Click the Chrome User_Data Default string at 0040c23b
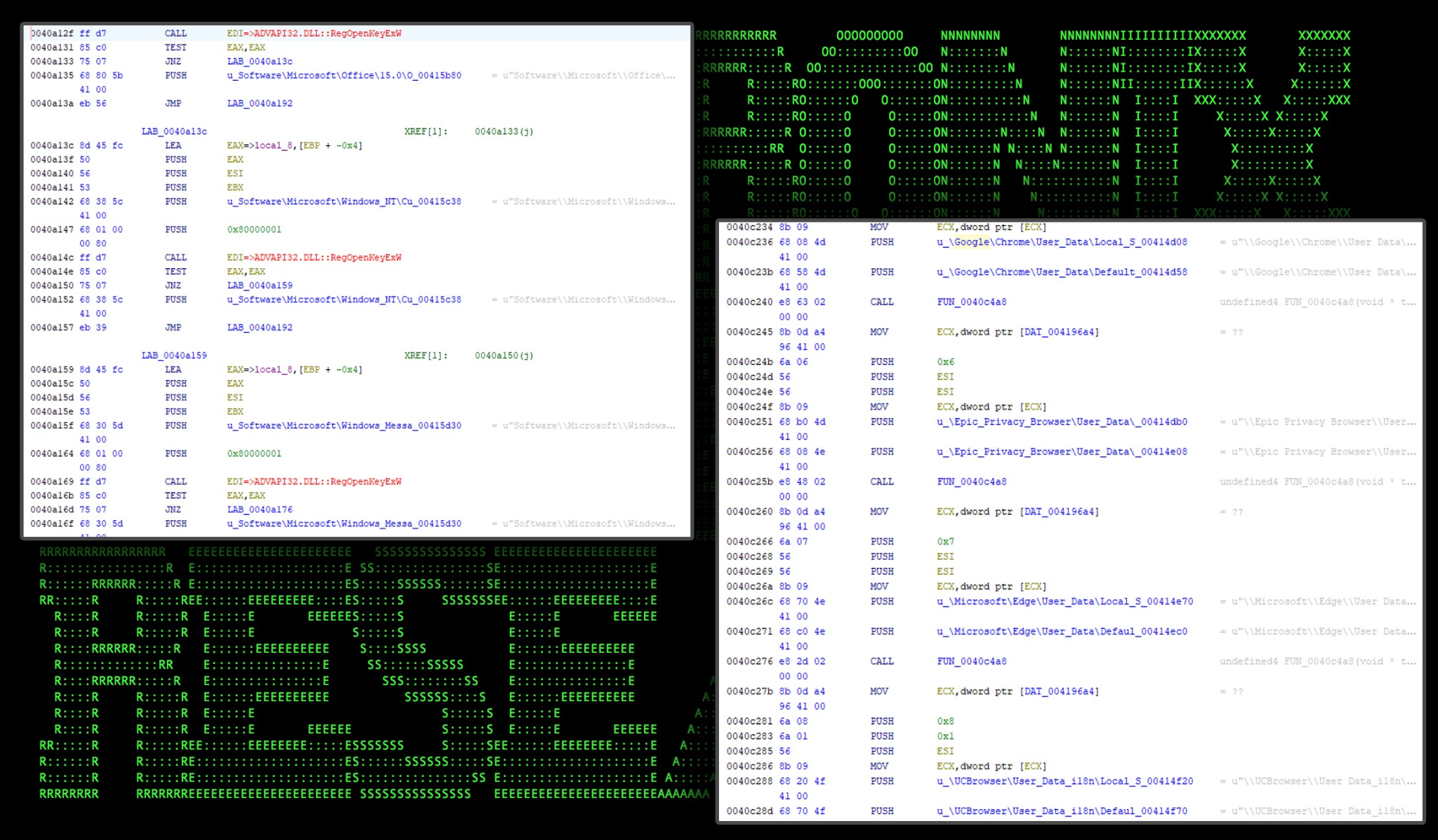 click(x=1061, y=272)
